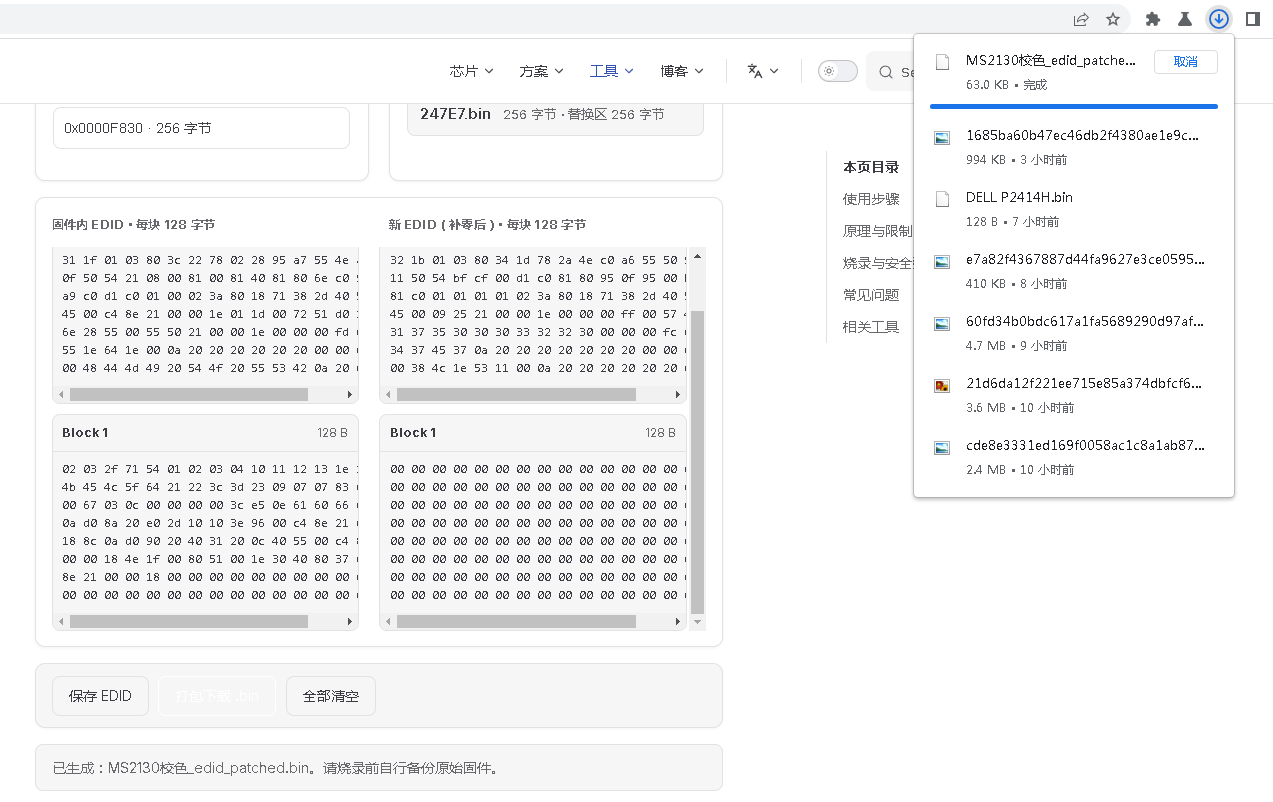Click right arrow of new EDID Block 0 scrollbar
Image resolution: width=1273 pixels, height=802 pixels.
678,395
